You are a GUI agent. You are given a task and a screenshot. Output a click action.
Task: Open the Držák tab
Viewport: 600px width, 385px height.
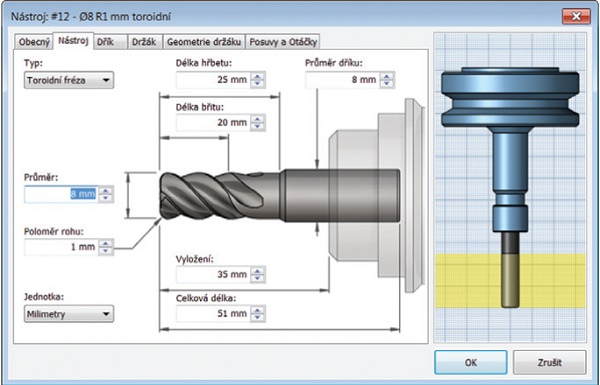click(145, 42)
